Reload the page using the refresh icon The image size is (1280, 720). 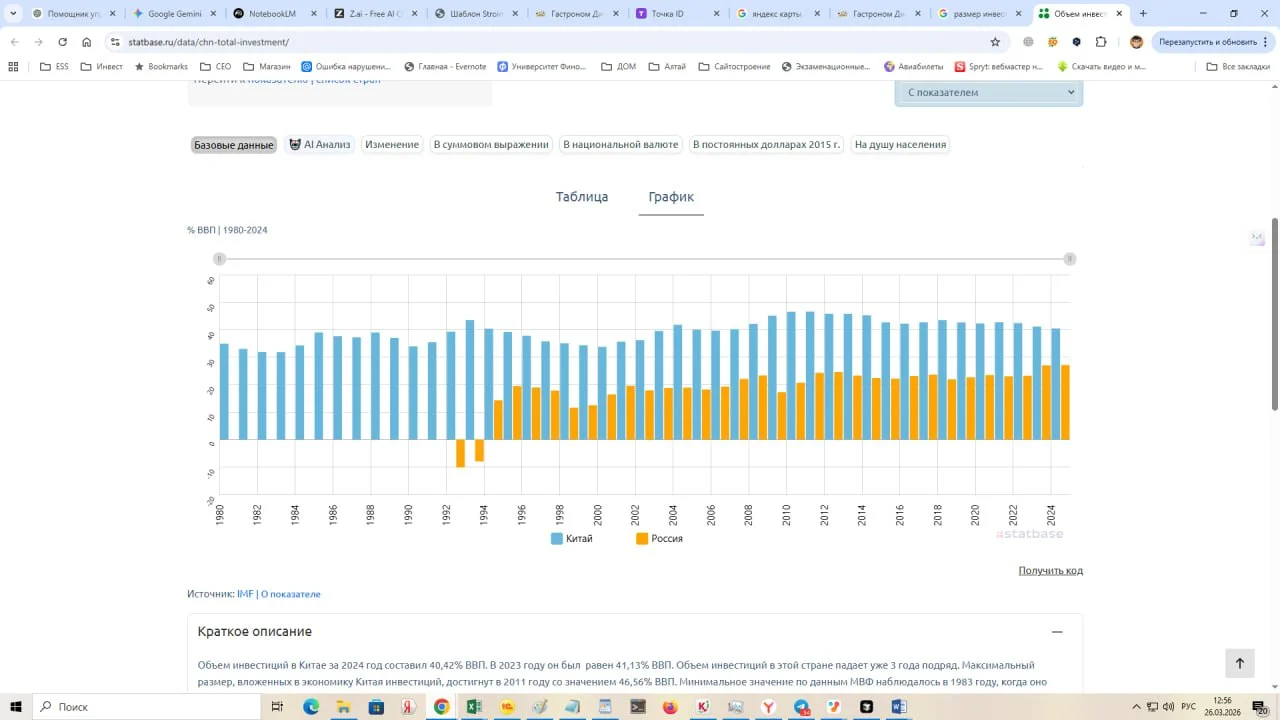62,42
